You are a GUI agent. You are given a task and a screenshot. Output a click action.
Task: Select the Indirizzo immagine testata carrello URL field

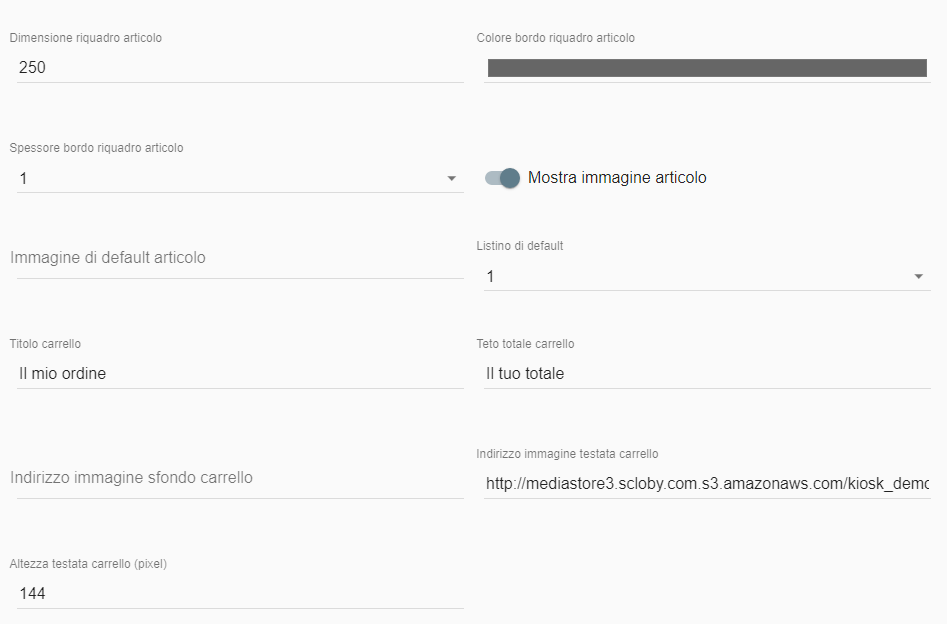(x=707, y=483)
